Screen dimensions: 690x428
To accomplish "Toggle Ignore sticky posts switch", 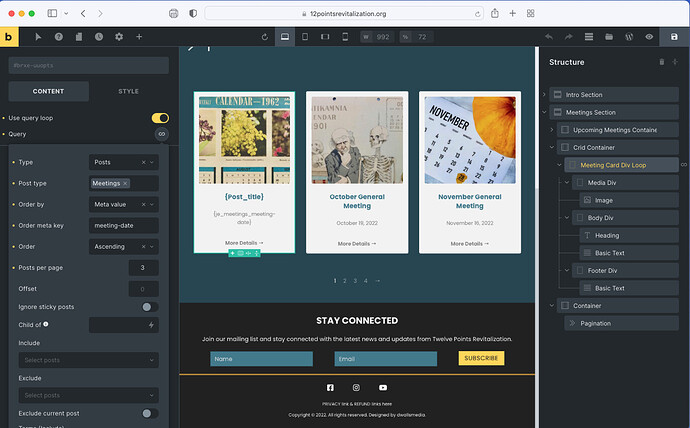I will 150,307.
